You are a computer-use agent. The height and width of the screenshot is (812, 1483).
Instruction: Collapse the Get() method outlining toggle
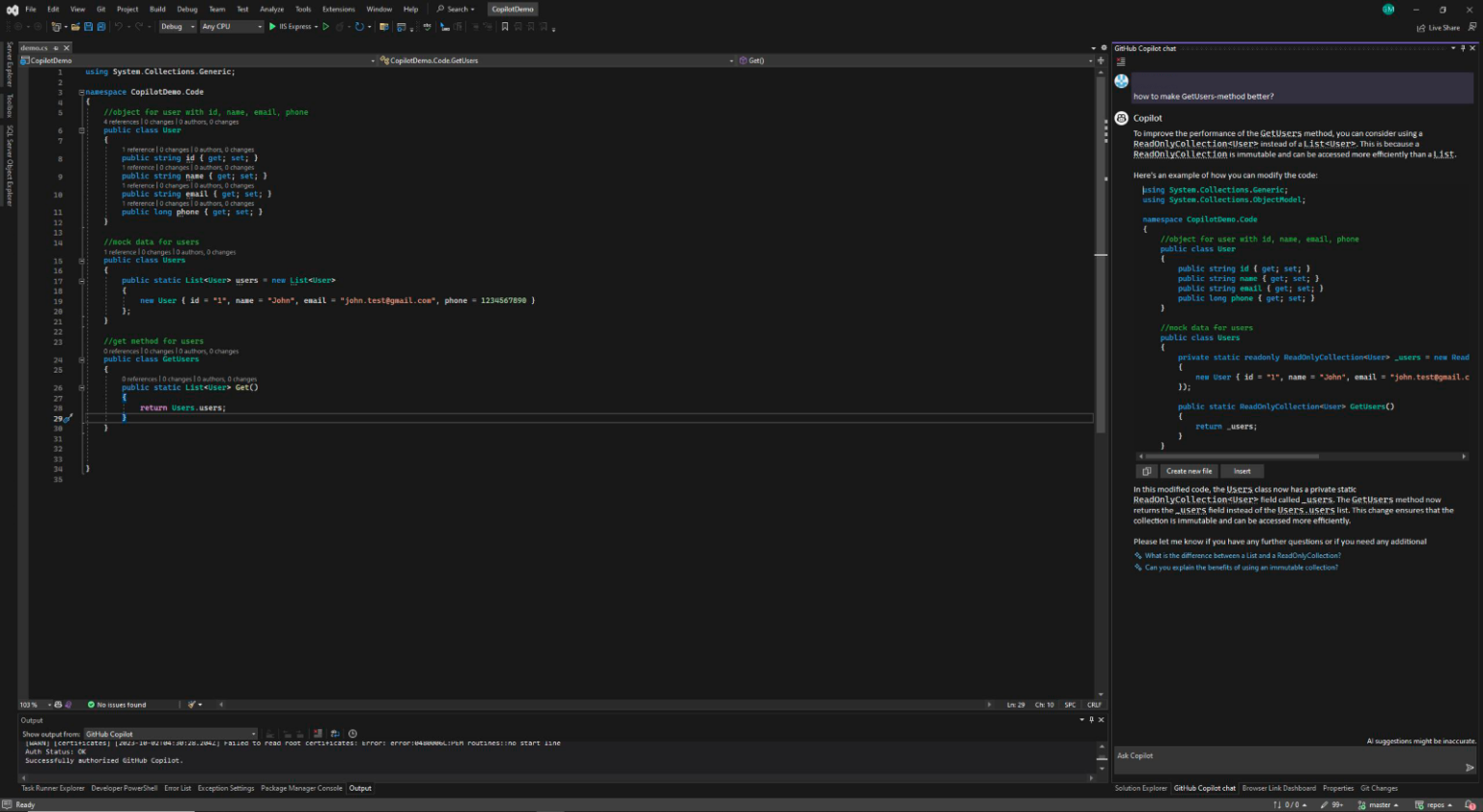tap(81, 388)
